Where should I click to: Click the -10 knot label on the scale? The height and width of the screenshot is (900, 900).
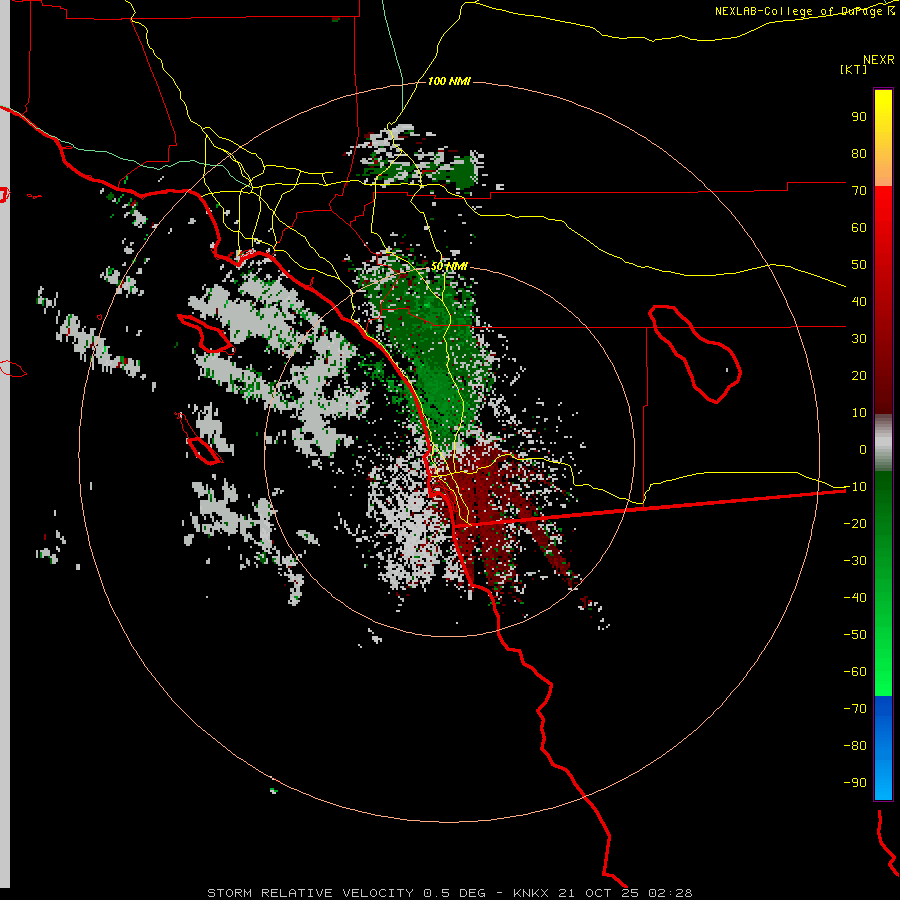pyautogui.click(x=855, y=487)
